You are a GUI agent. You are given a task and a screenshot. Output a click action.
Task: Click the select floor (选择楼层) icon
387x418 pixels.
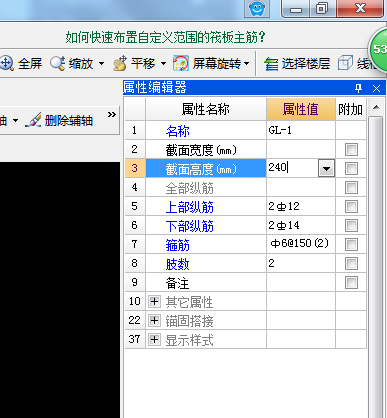pyautogui.click(x=271, y=63)
